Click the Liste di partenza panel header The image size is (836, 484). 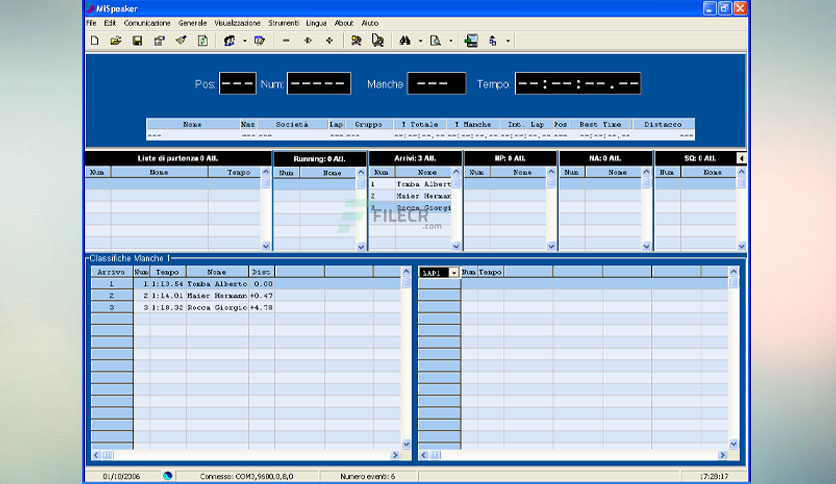[178, 158]
